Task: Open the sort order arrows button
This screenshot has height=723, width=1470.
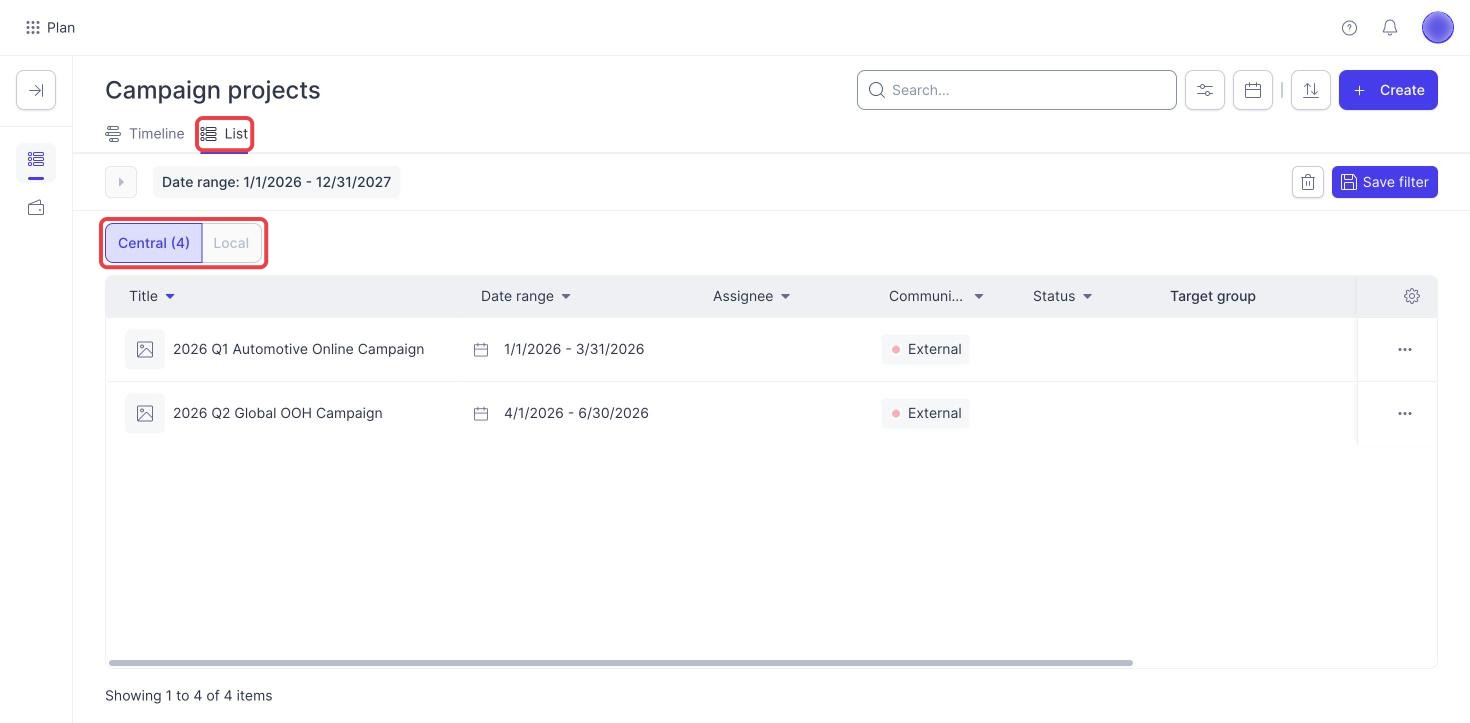Action: click(1311, 90)
